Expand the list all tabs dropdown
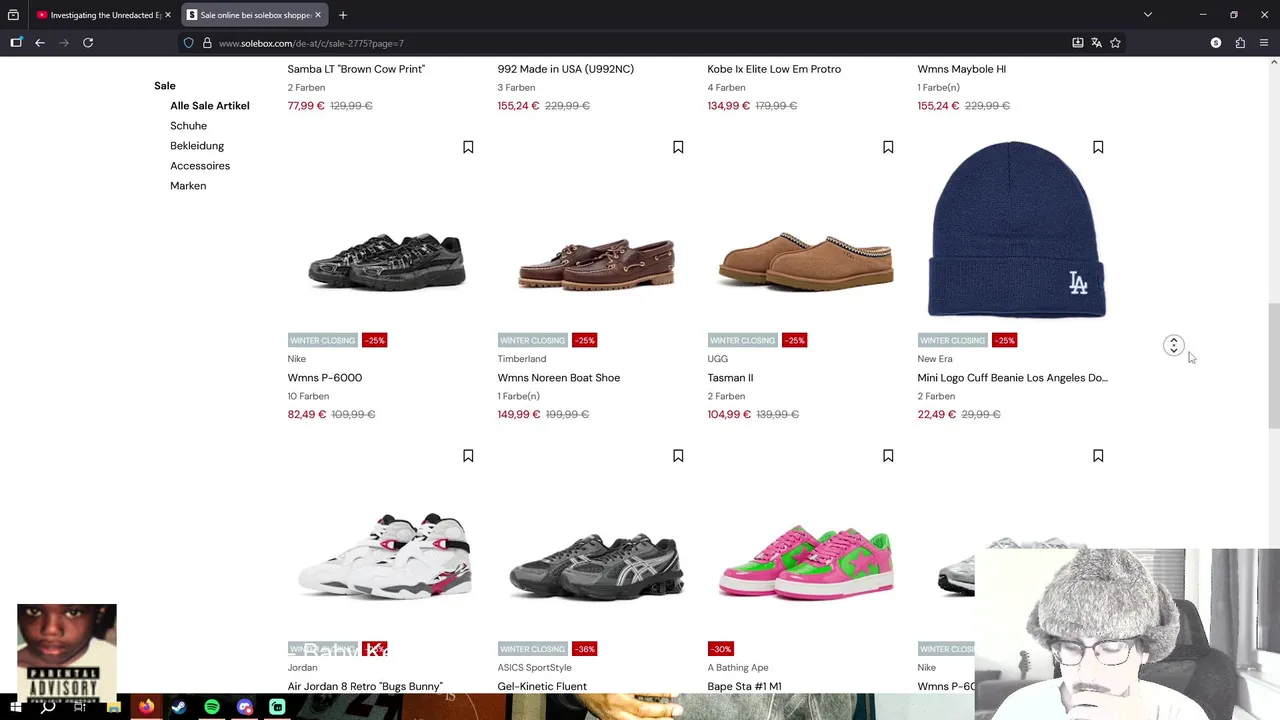 coord(1148,15)
